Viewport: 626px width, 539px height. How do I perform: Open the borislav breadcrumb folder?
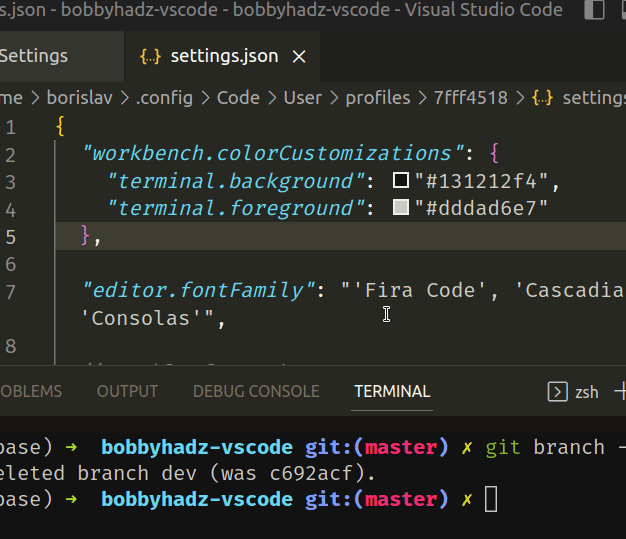[x=79, y=98]
